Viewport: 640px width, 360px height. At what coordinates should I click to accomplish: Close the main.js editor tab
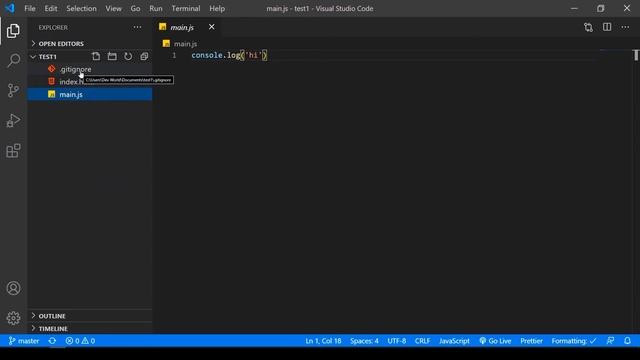(211, 27)
